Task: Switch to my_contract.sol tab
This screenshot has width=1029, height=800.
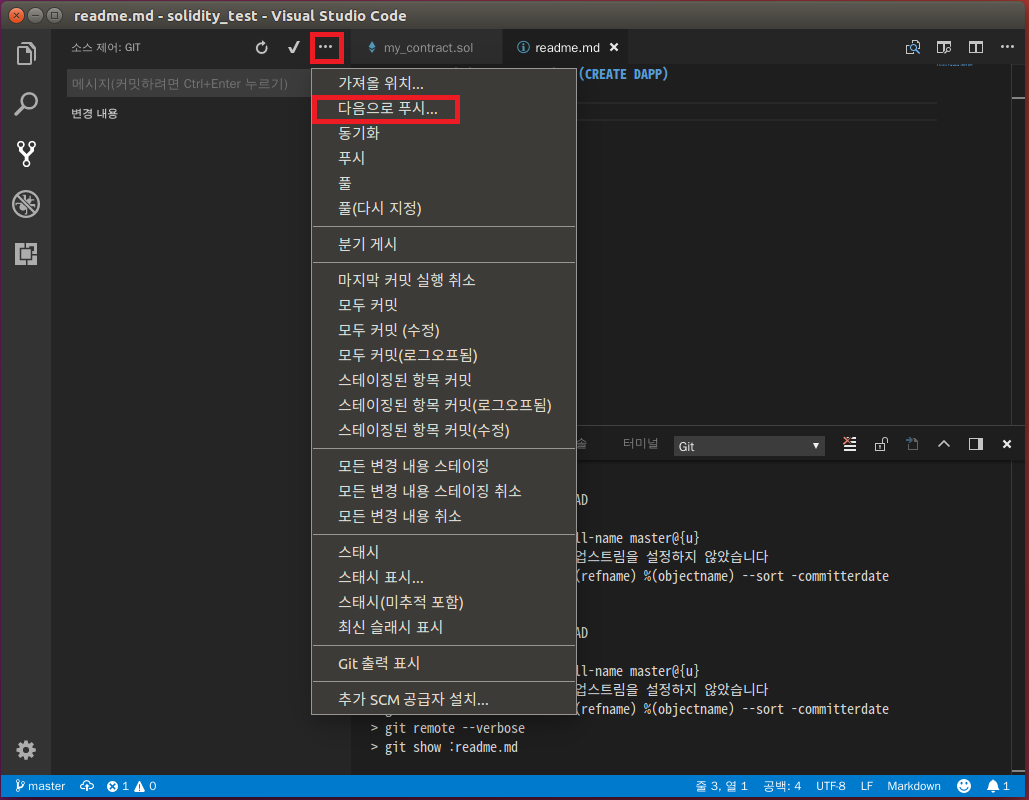Action: point(427,47)
